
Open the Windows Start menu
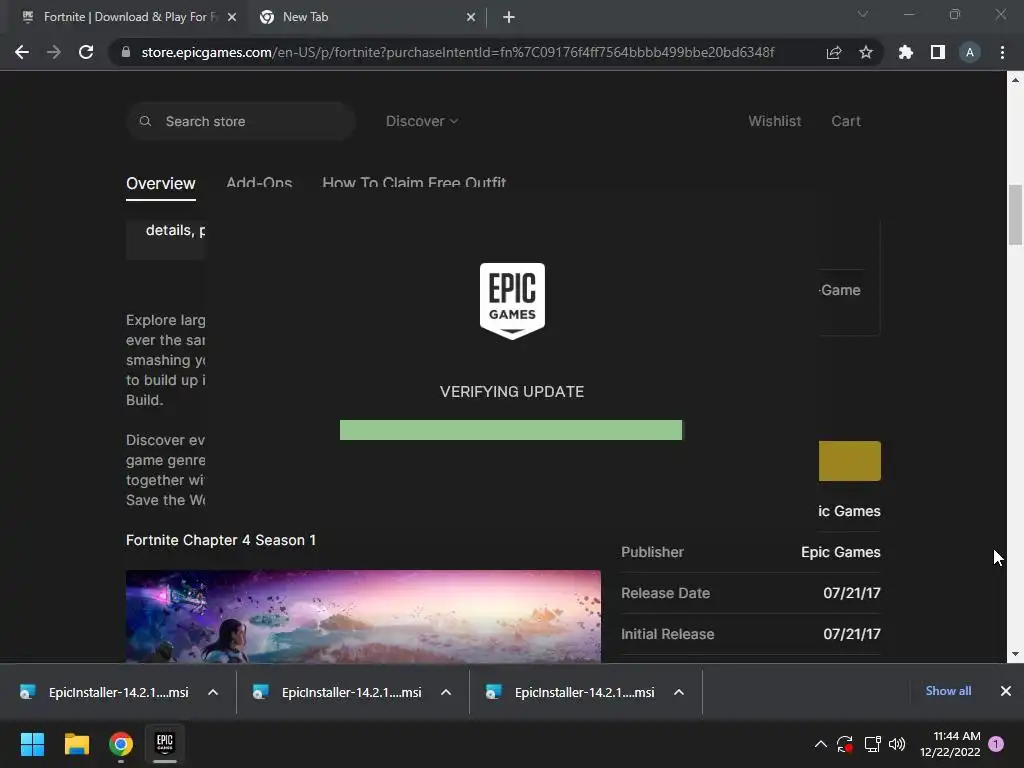coord(32,744)
